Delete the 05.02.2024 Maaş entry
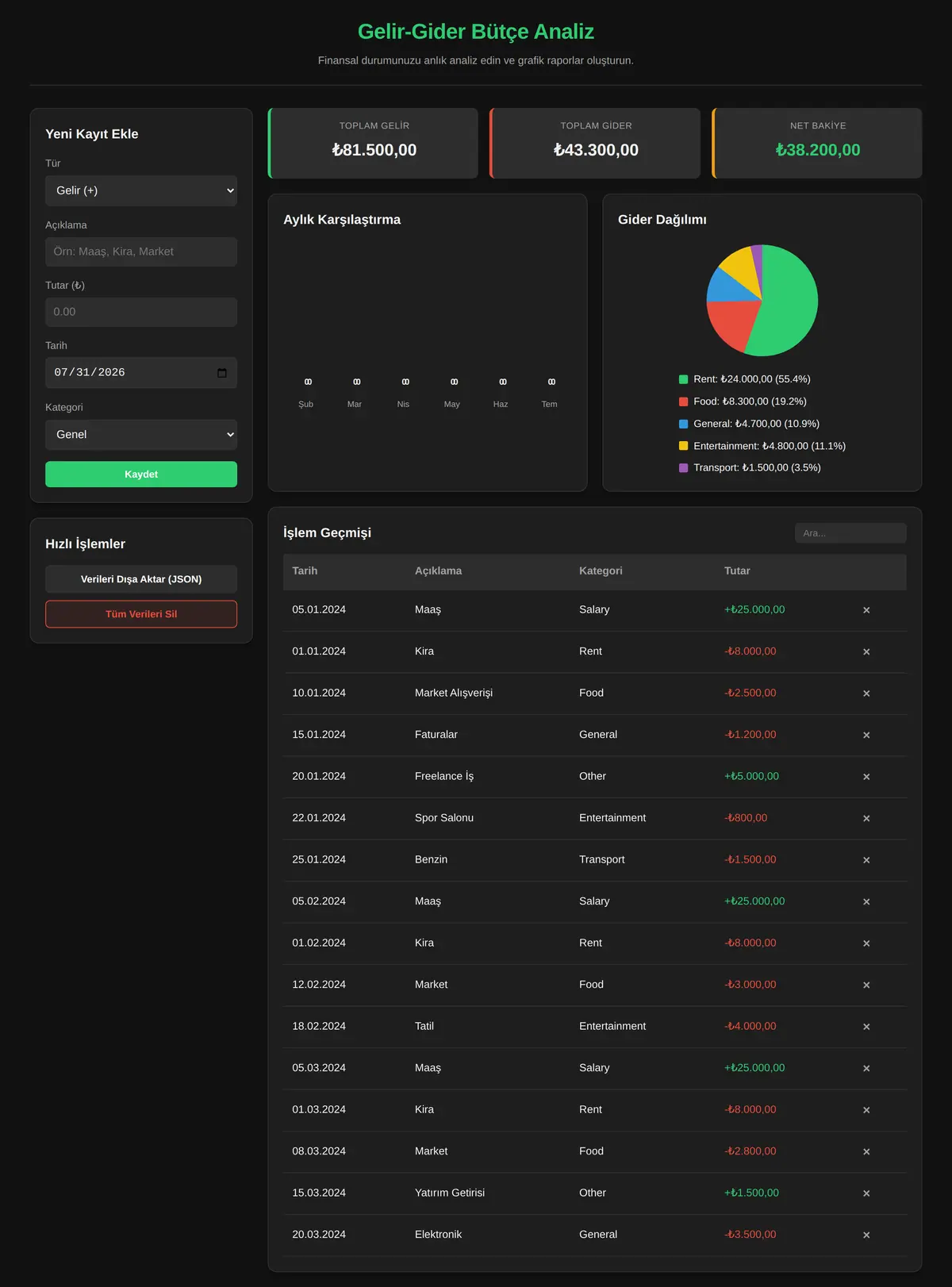Image resolution: width=952 pixels, height=1287 pixels. tap(866, 901)
